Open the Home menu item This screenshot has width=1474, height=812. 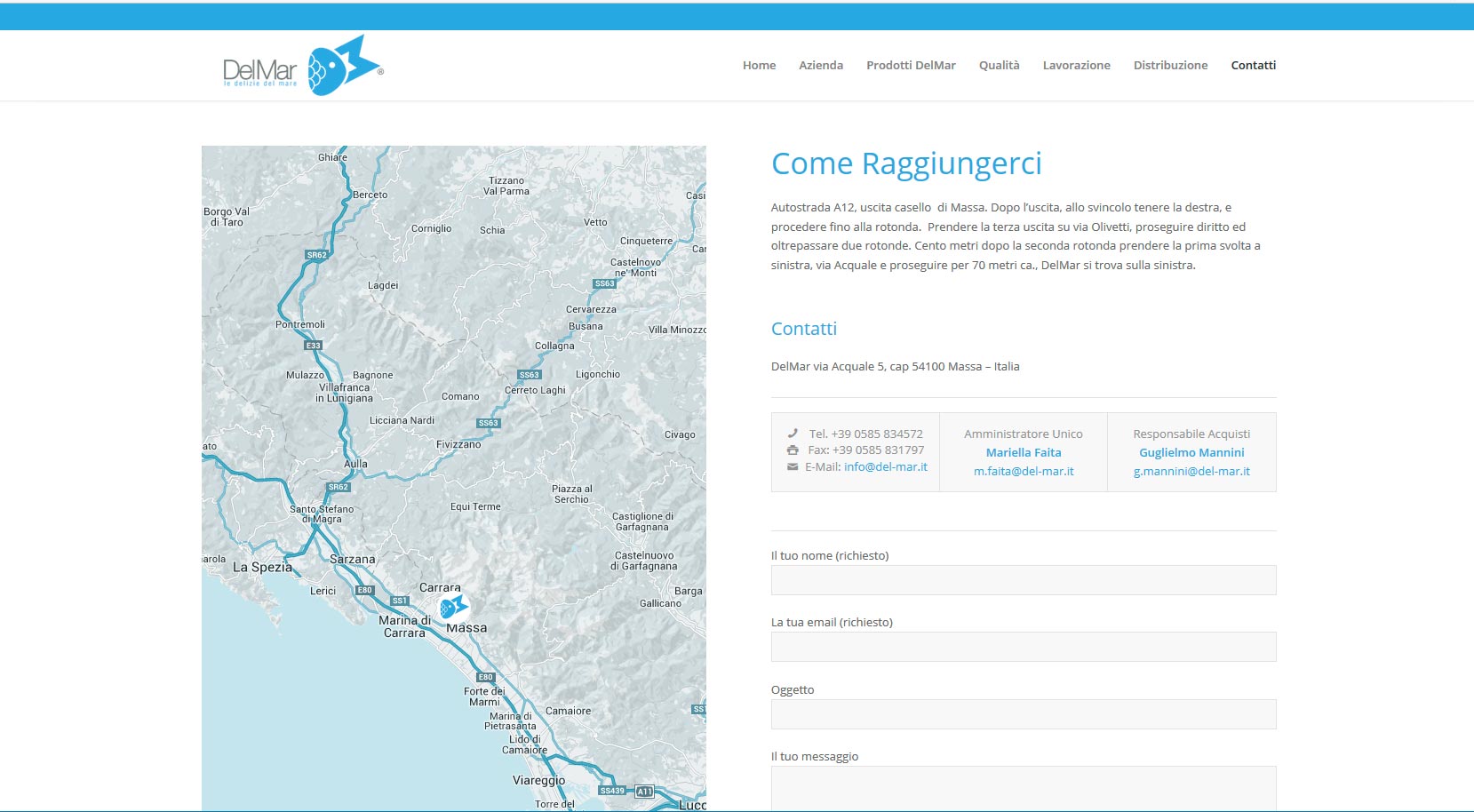tap(759, 65)
